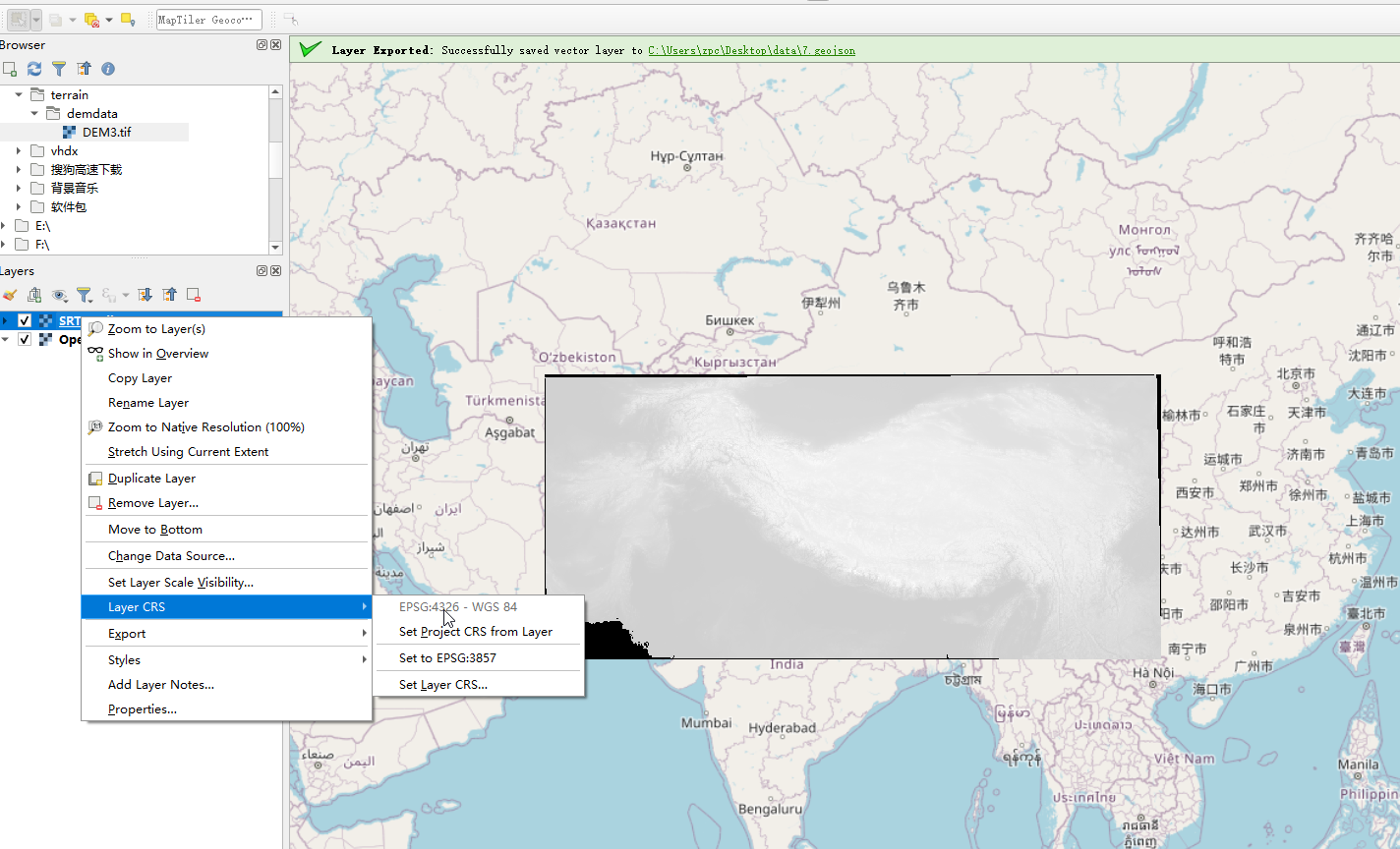Open the dropdown arrow beside the Deselect Features icon
Screen dimensions: 1400x849
(x=108, y=20)
